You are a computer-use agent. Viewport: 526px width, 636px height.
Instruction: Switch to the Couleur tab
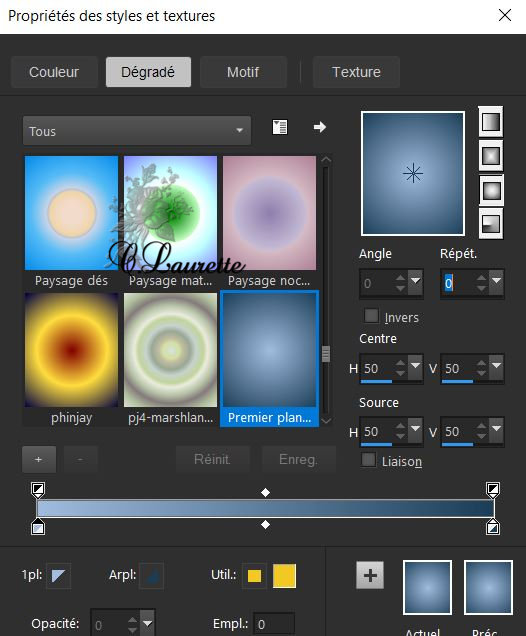point(54,72)
